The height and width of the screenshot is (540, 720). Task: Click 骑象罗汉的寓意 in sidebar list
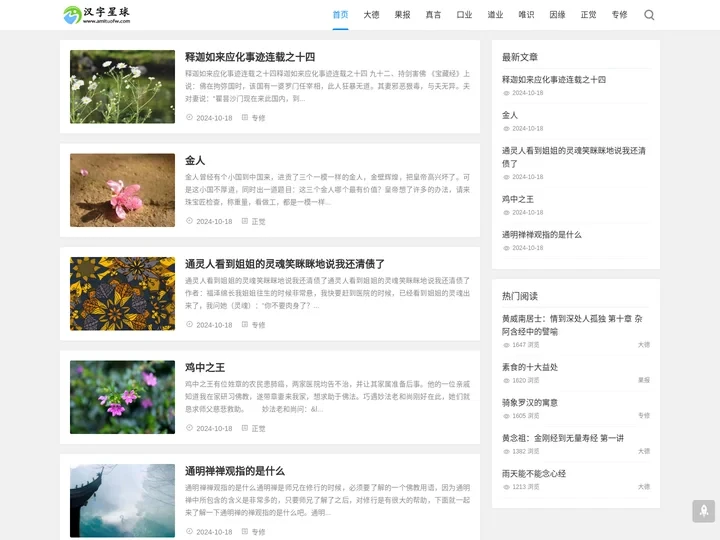point(530,402)
